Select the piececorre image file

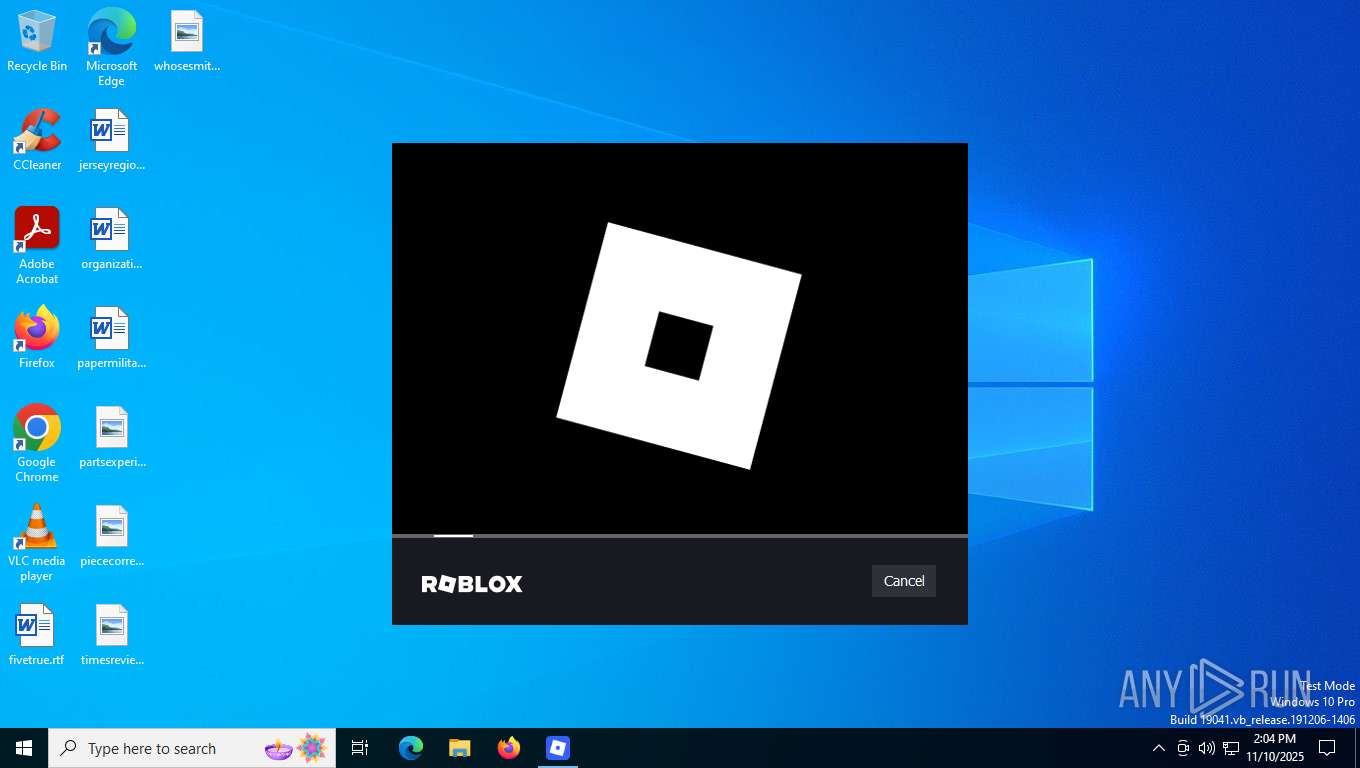111,537
